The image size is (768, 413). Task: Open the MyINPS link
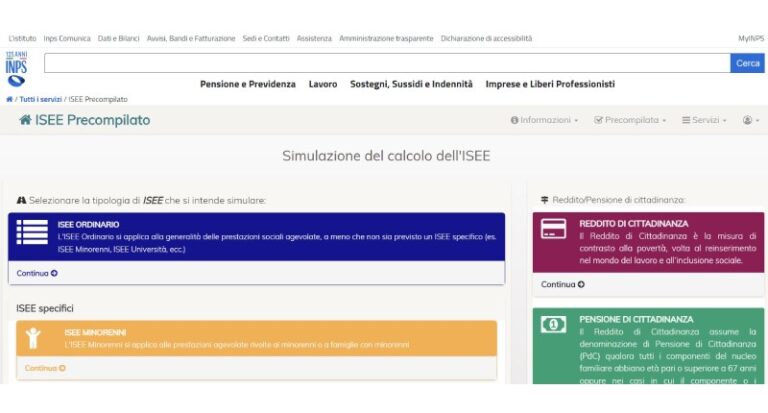click(751, 38)
